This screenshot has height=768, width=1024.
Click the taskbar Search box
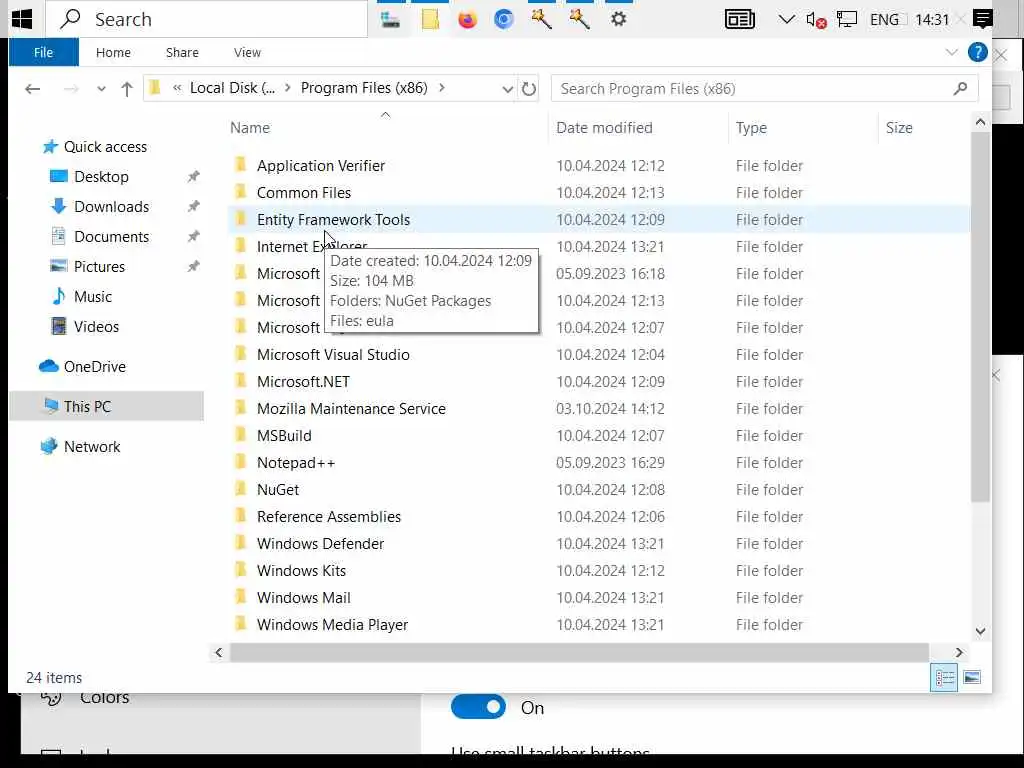tap(207, 20)
